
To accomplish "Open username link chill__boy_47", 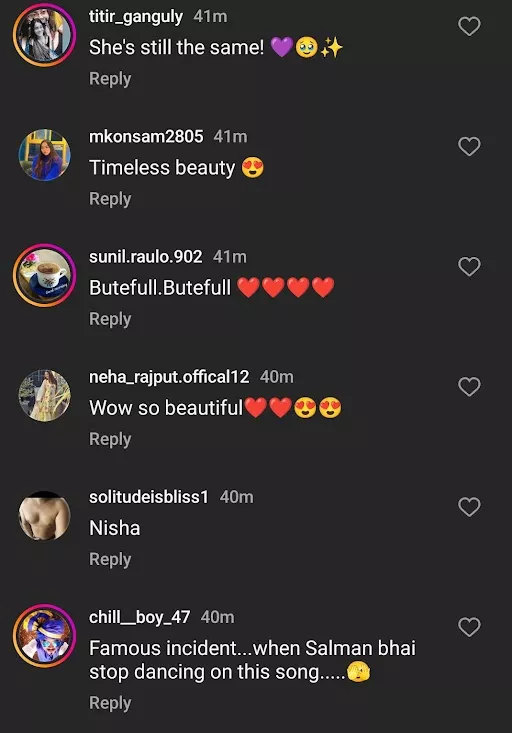I will tap(139, 618).
